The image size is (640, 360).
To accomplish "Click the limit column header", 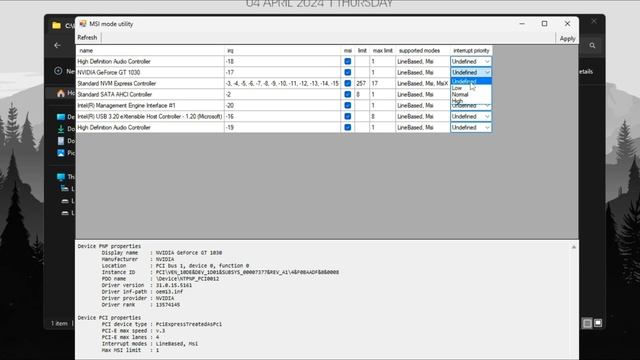I will 362,51.
